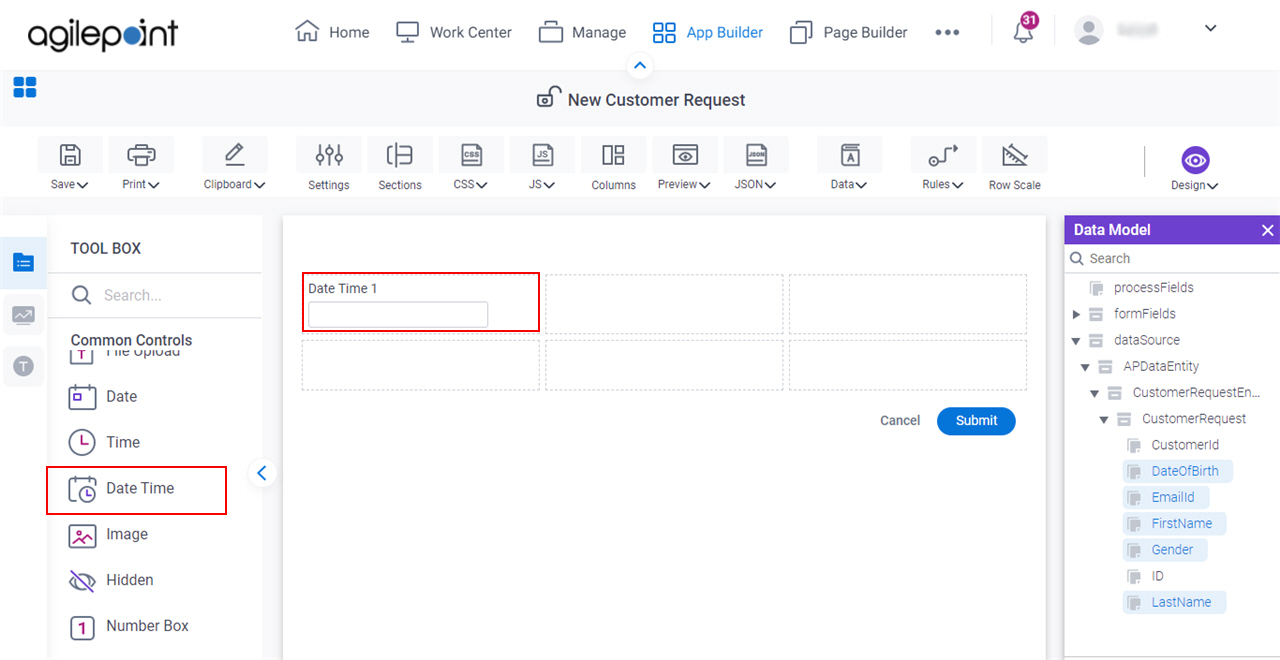Open Page Builder in top navigation

click(x=848, y=32)
